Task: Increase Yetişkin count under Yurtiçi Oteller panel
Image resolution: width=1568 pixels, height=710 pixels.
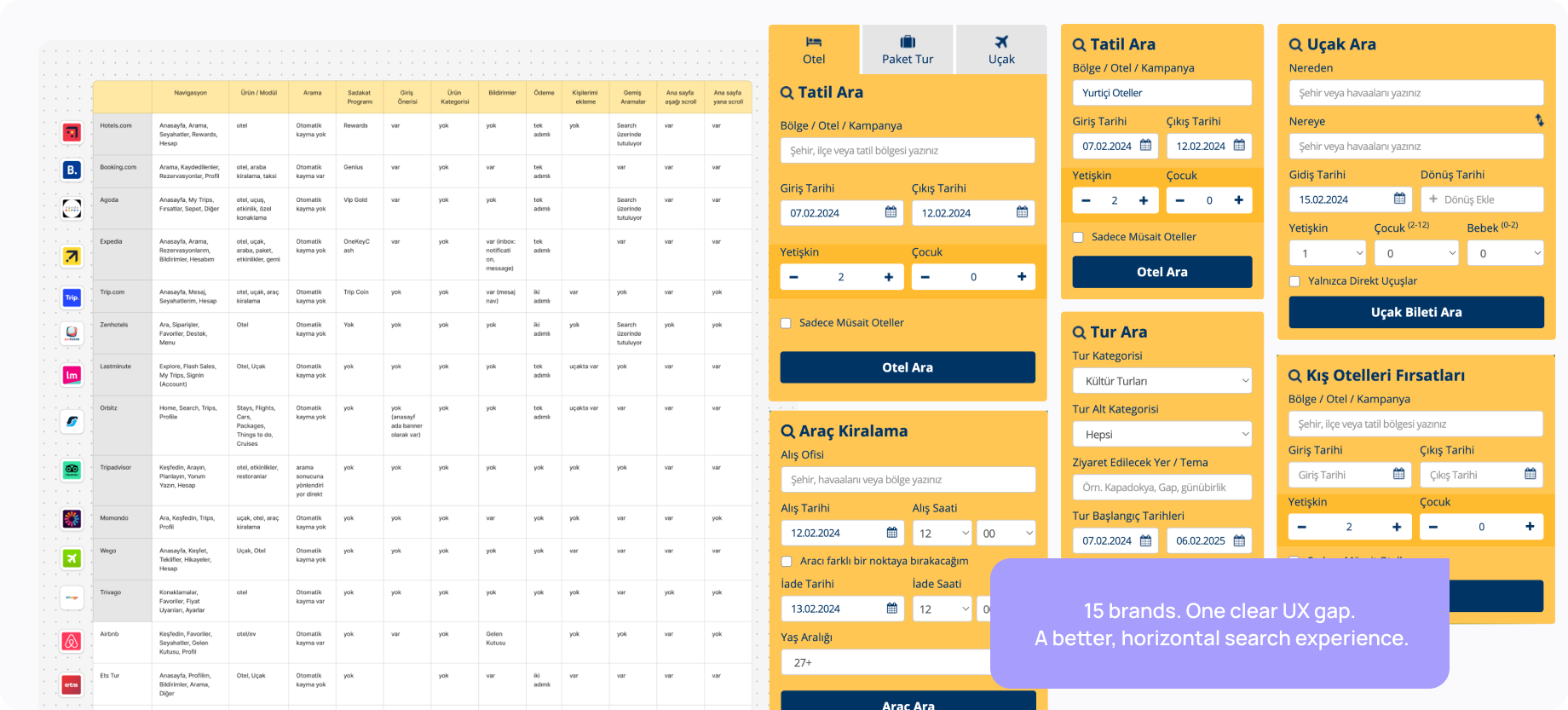Action: tap(1144, 200)
